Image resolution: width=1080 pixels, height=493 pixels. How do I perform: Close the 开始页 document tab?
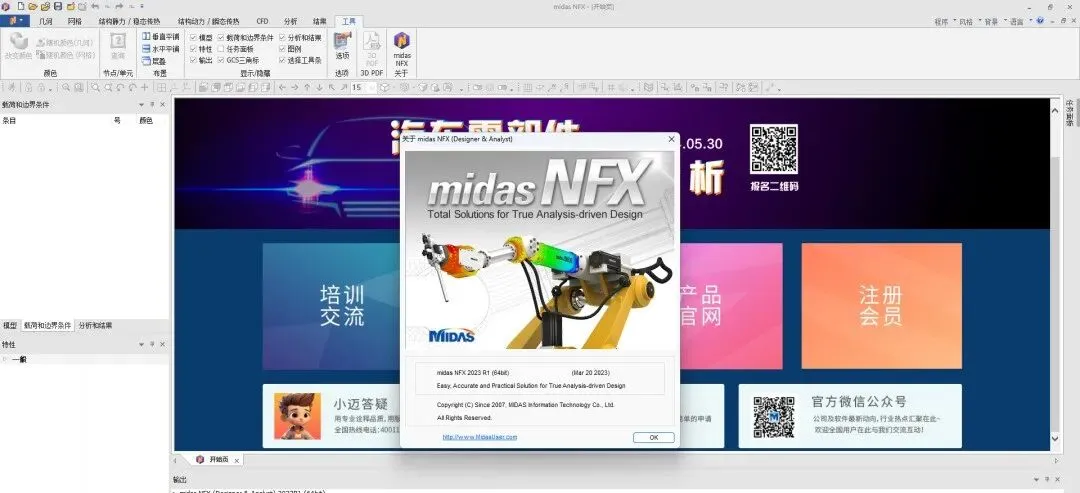(x=236, y=460)
